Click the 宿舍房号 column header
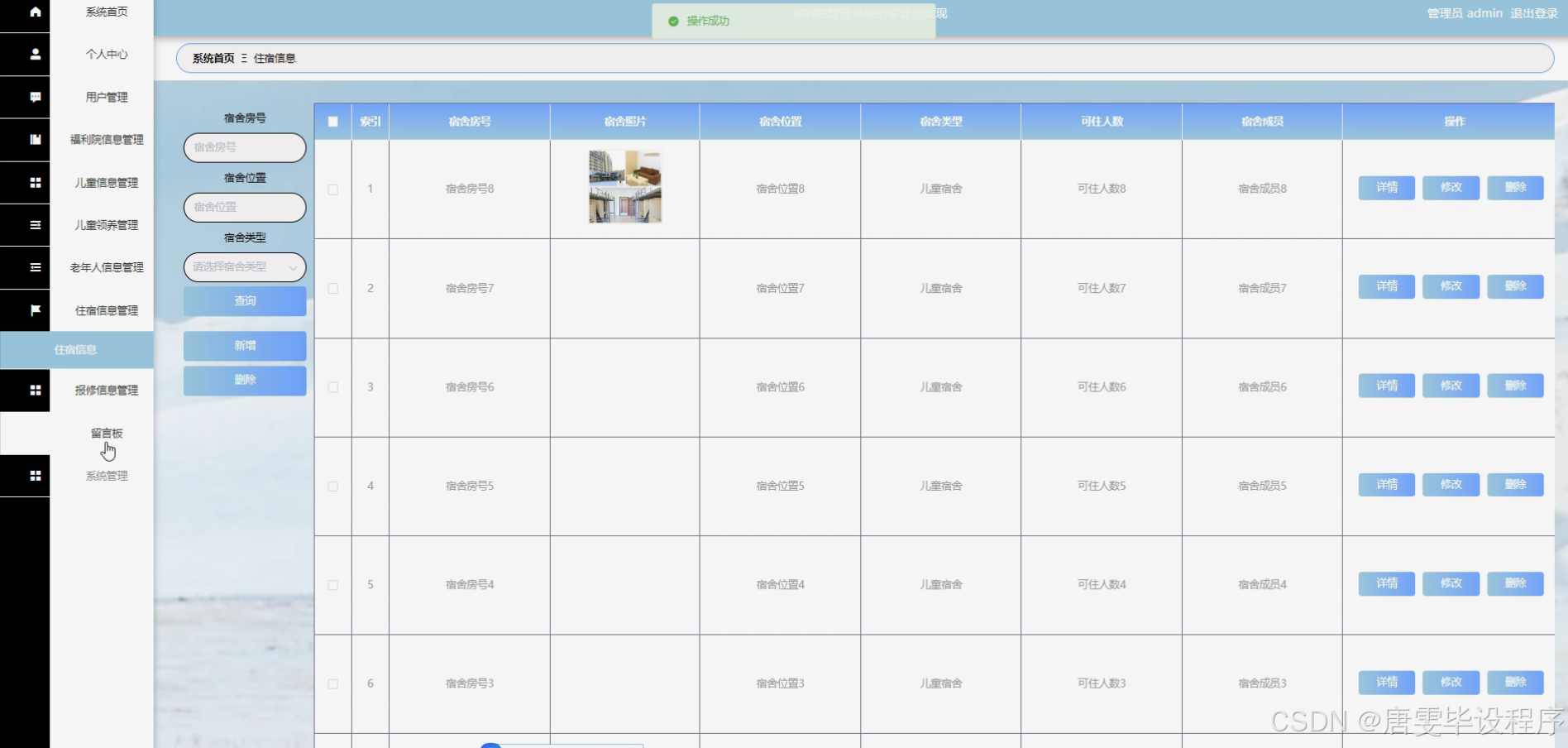Image resolution: width=1568 pixels, height=748 pixels. click(470, 122)
